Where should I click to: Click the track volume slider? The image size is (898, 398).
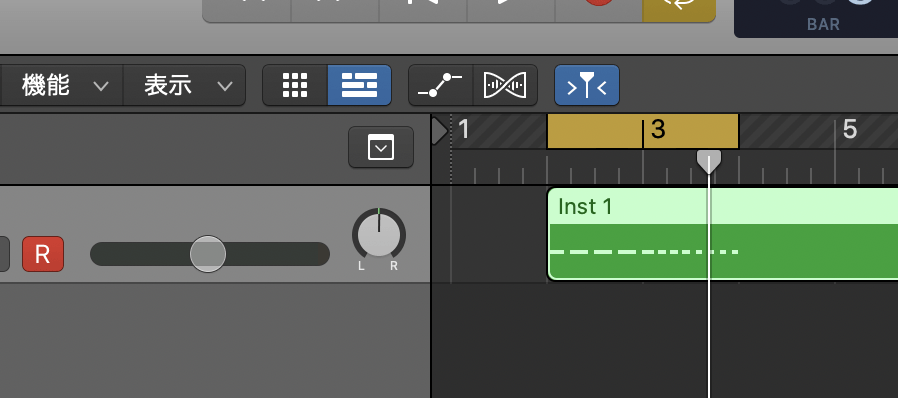coord(210,254)
